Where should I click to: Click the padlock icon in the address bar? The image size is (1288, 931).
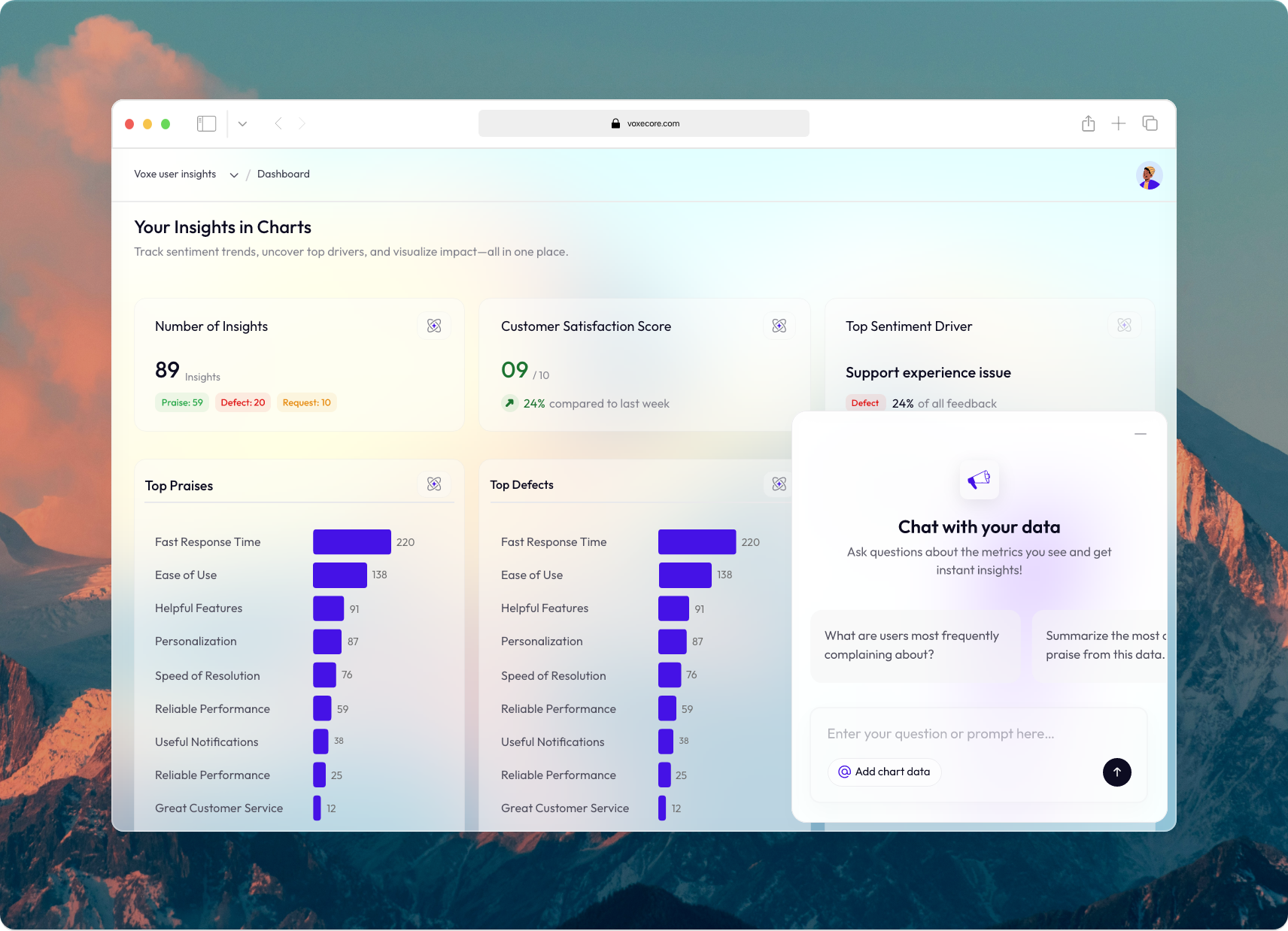click(x=615, y=123)
